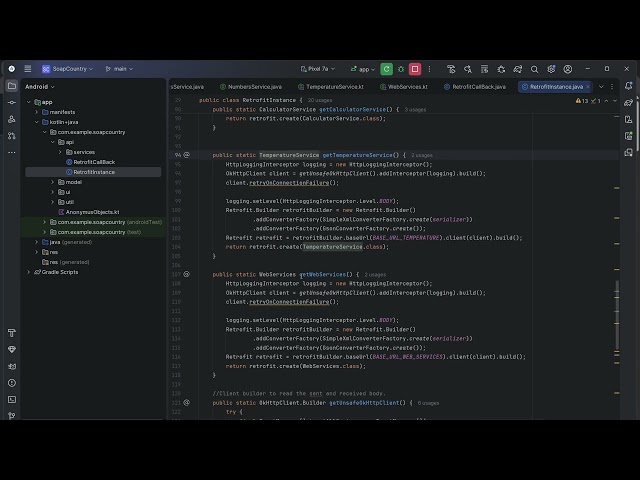Open the Device Manager icon in right sidebar
Image resolution: width=640 pixels, height=480 pixels.
pos(629,119)
